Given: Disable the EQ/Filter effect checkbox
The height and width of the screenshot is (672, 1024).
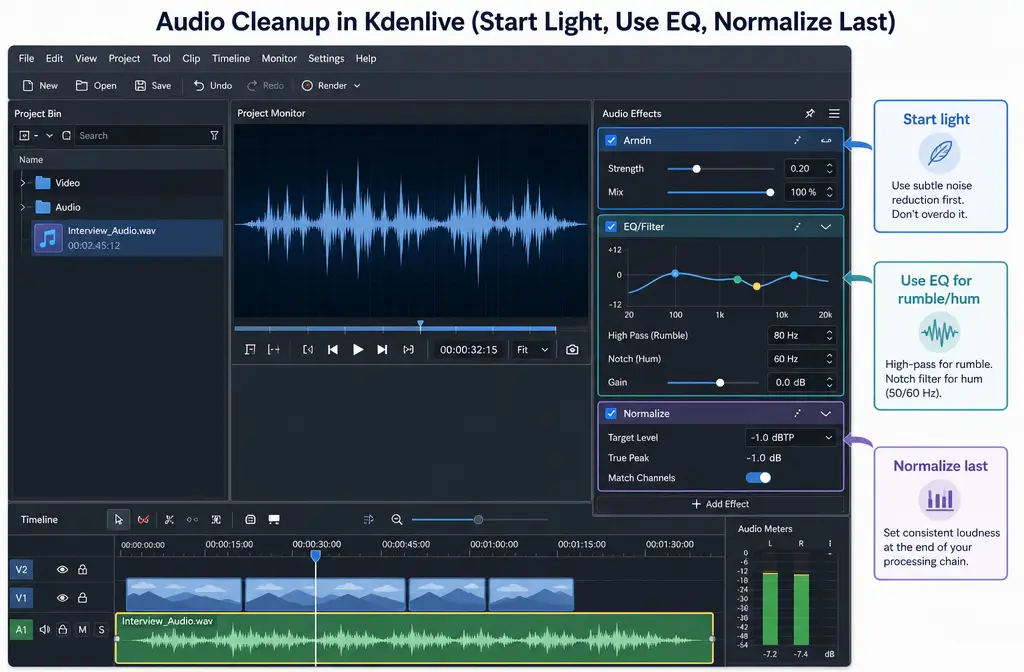Looking at the screenshot, I should tap(611, 227).
